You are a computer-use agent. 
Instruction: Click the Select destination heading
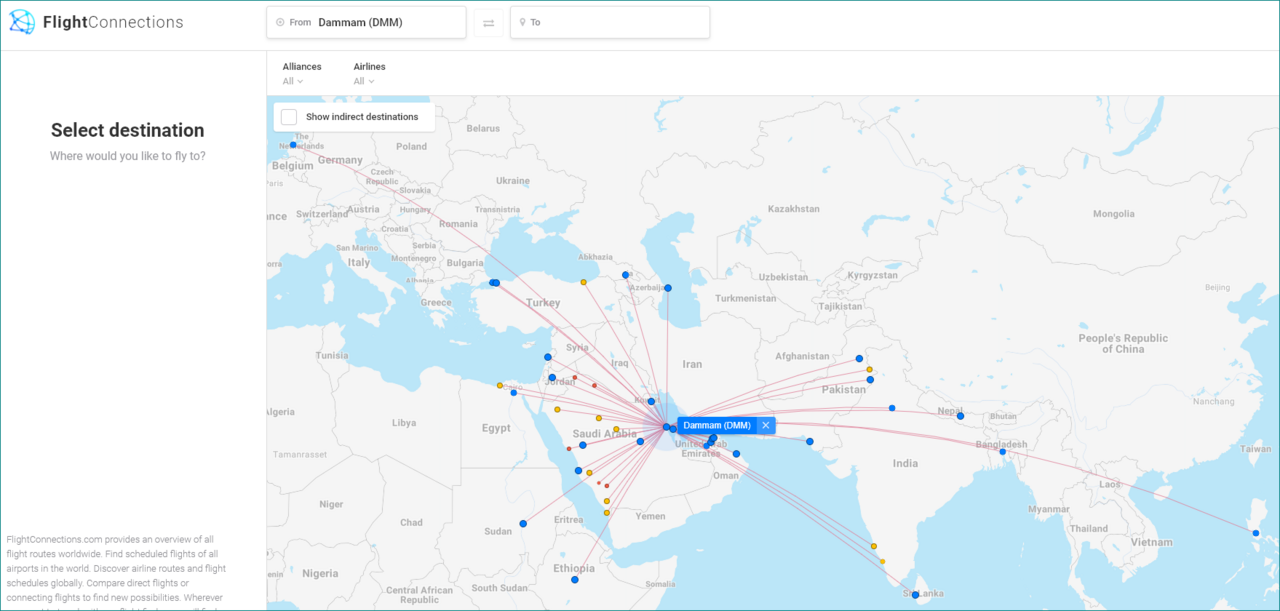(128, 130)
